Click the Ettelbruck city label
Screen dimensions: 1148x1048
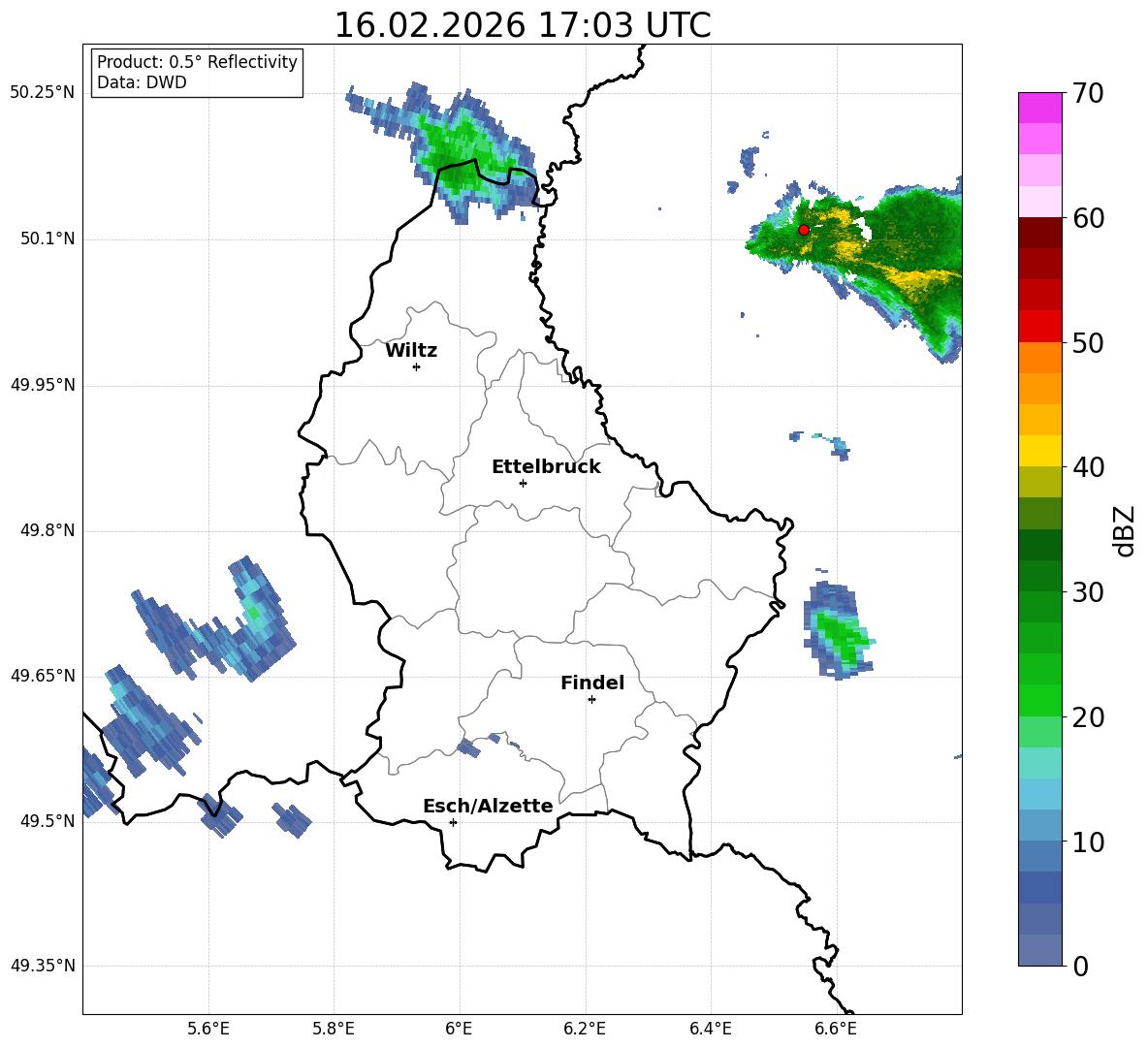pyautogui.click(x=546, y=467)
